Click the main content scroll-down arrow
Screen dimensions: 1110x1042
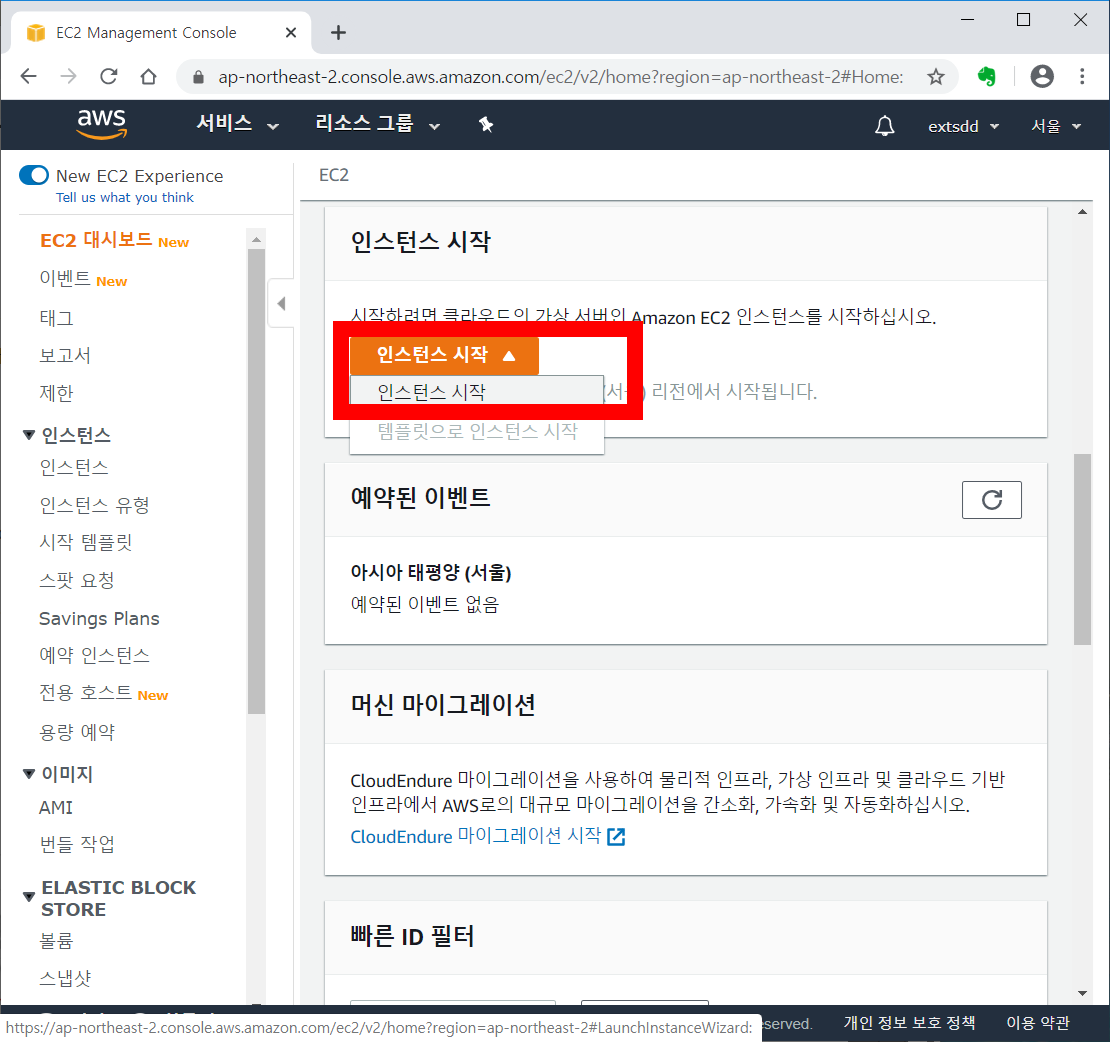1082,993
